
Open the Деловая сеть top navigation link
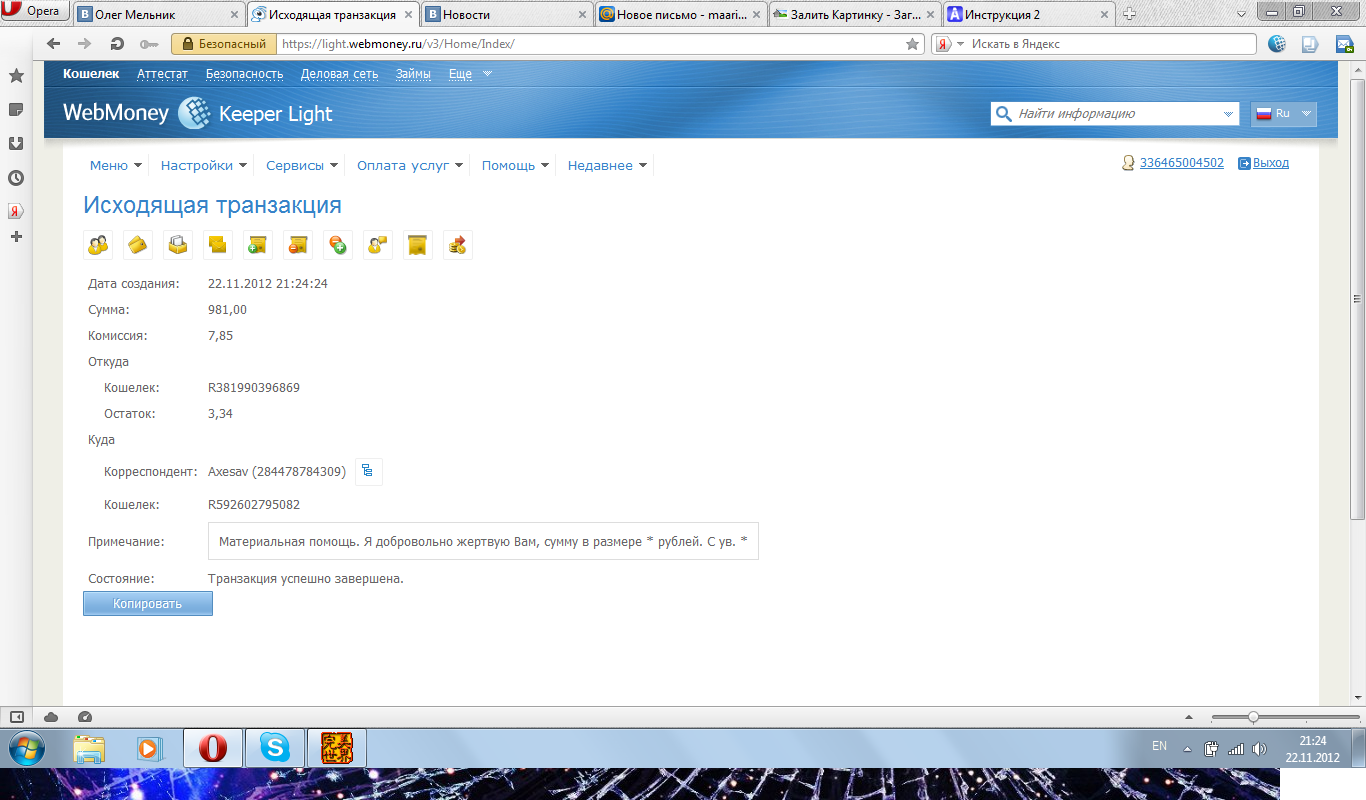340,74
